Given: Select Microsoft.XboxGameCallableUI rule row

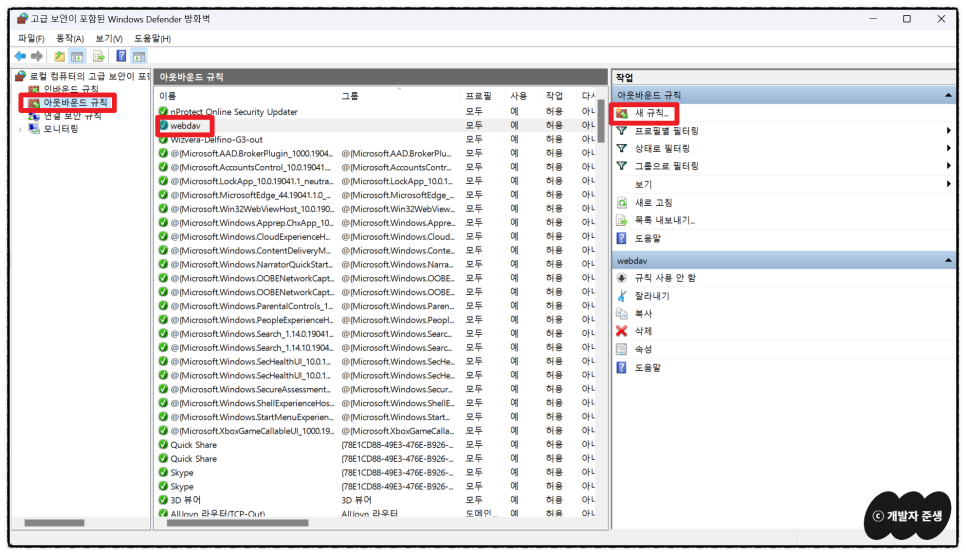Looking at the screenshot, I should [x=376, y=431].
